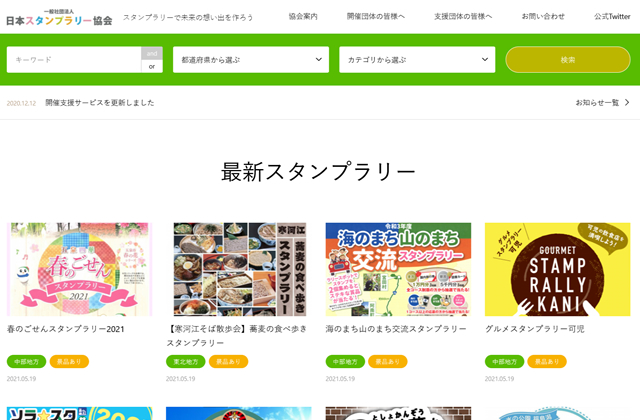This screenshot has width=640, height=420.
Task: Open the 開催団体の皆様へ menu item
Action: (x=376, y=16)
